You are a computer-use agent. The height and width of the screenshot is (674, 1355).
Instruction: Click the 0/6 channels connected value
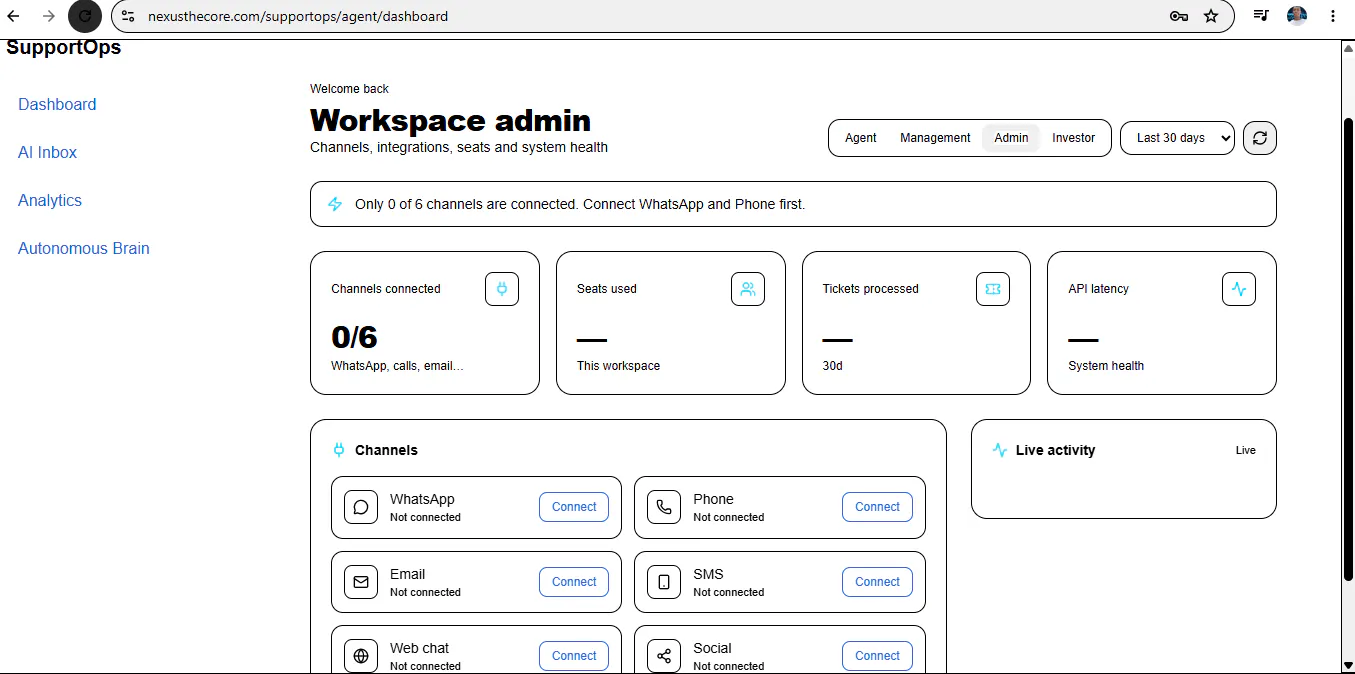pos(354,337)
